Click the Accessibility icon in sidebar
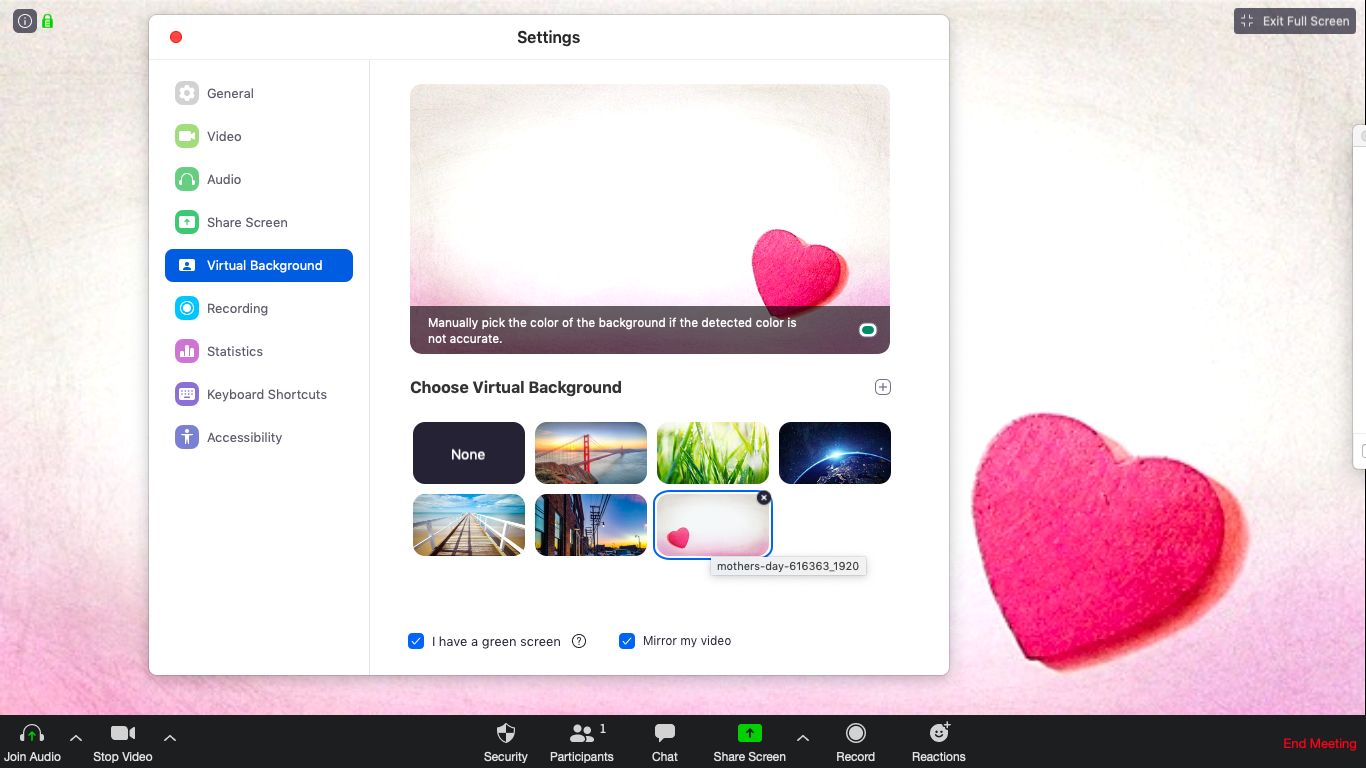The image size is (1366, 768). coord(187,437)
